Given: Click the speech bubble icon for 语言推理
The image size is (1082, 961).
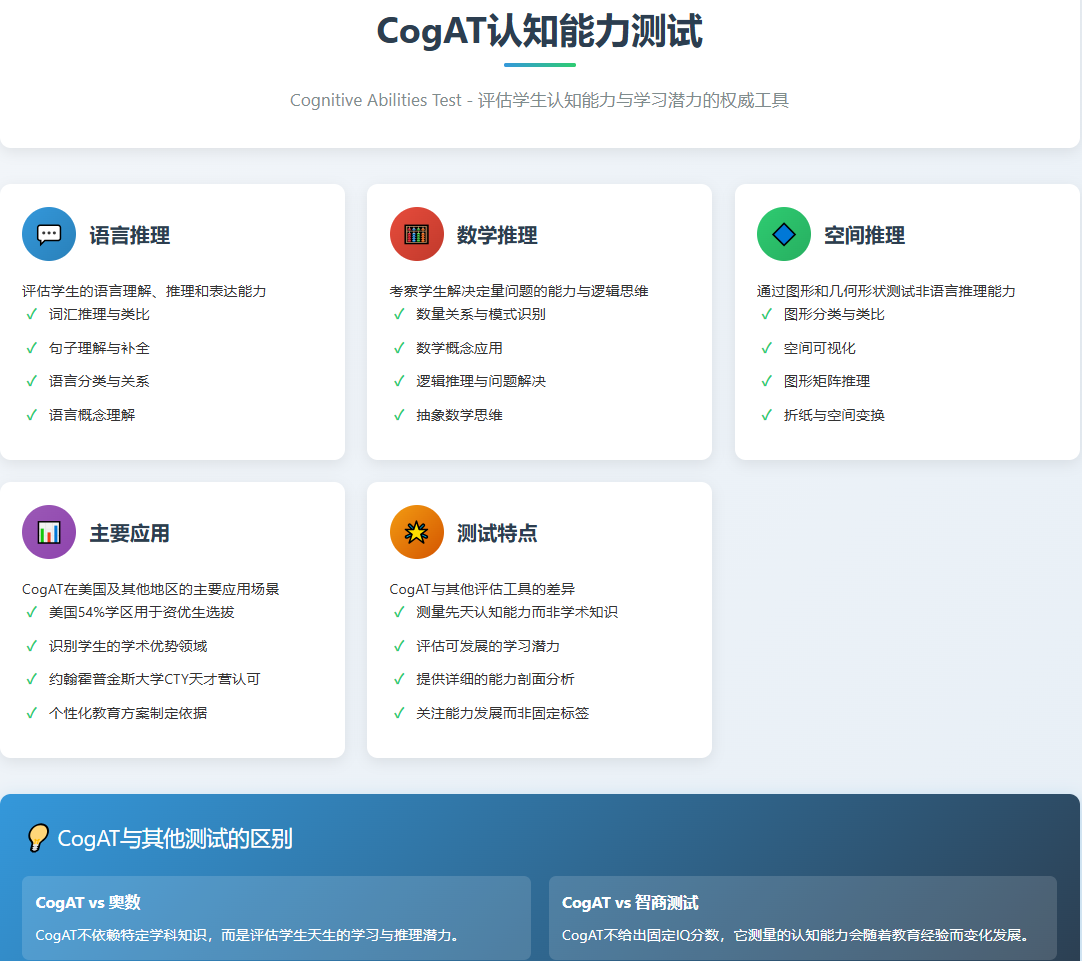Looking at the screenshot, I should coord(49,234).
